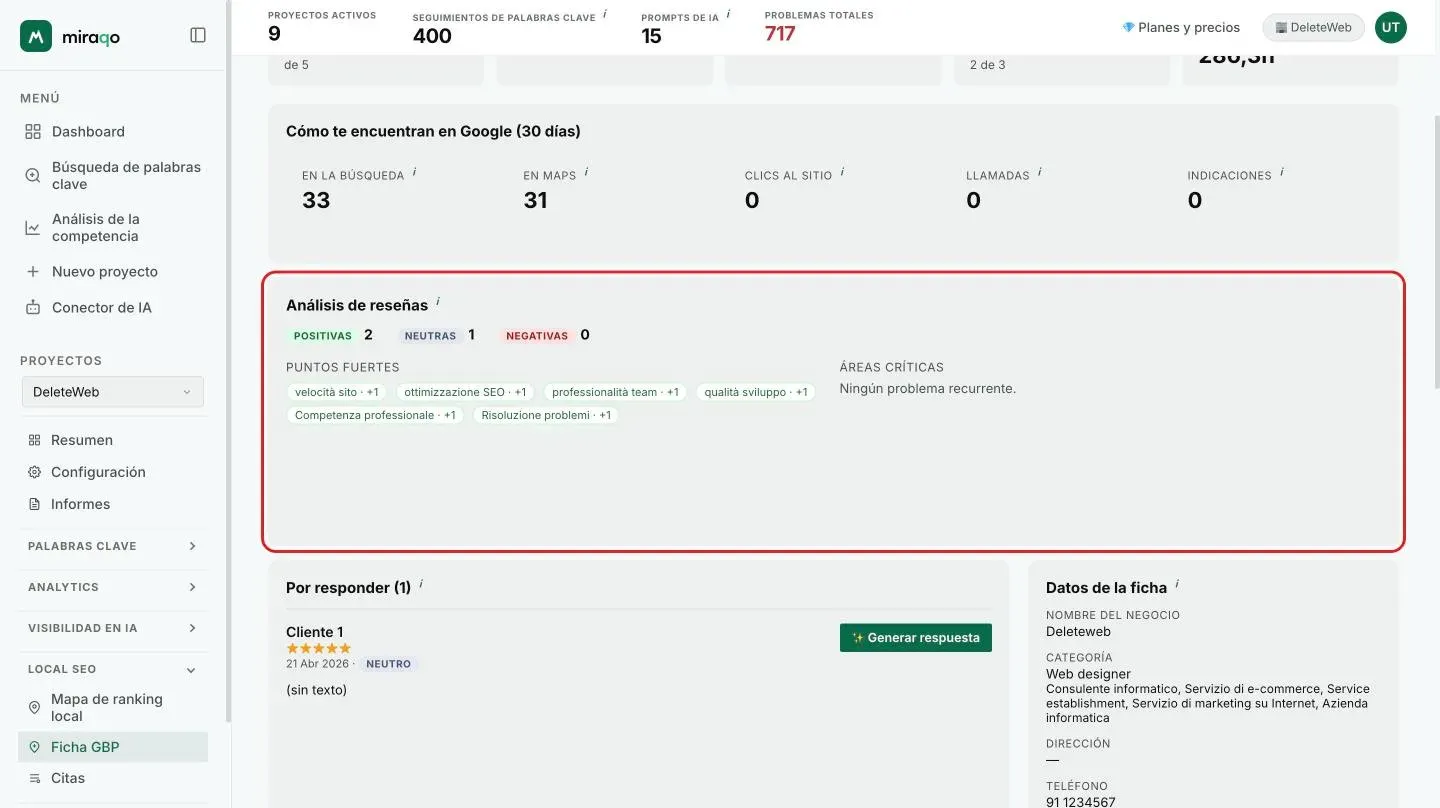Viewport: 1440px width, 808px height.
Task: Collapse the Local SEO section
Action: click(x=113, y=669)
